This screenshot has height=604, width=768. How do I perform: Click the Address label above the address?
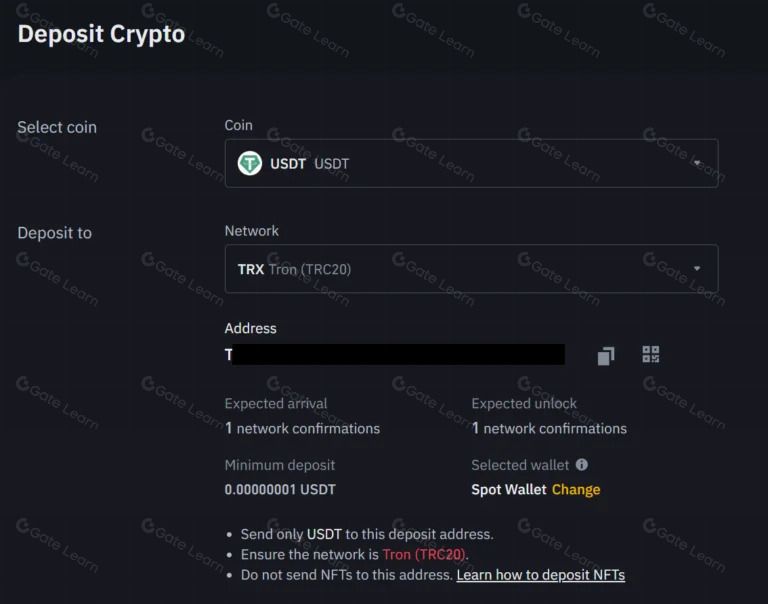[x=250, y=328]
